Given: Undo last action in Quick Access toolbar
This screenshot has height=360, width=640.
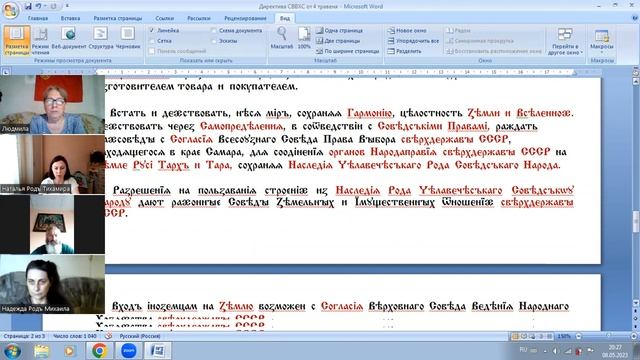Looking at the screenshot, I should click(38, 6).
